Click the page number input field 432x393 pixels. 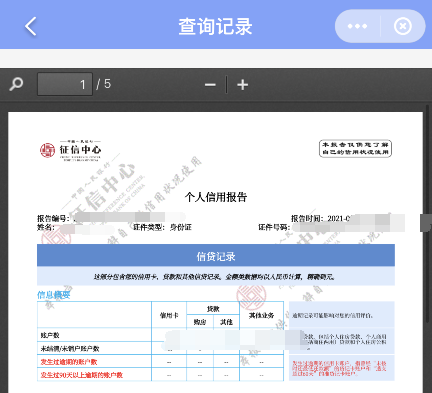pos(65,84)
